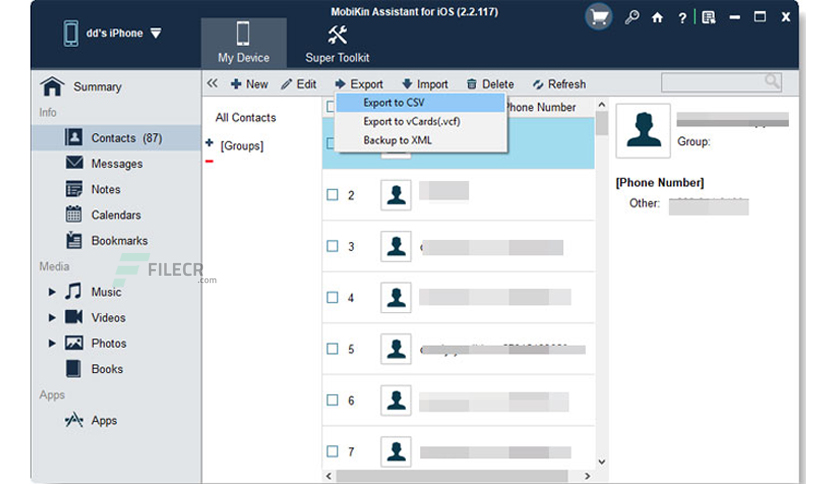Viewport: 836px width, 484px height.
Task: Tick the checkbox for contact 5
Action: (332, 349)
